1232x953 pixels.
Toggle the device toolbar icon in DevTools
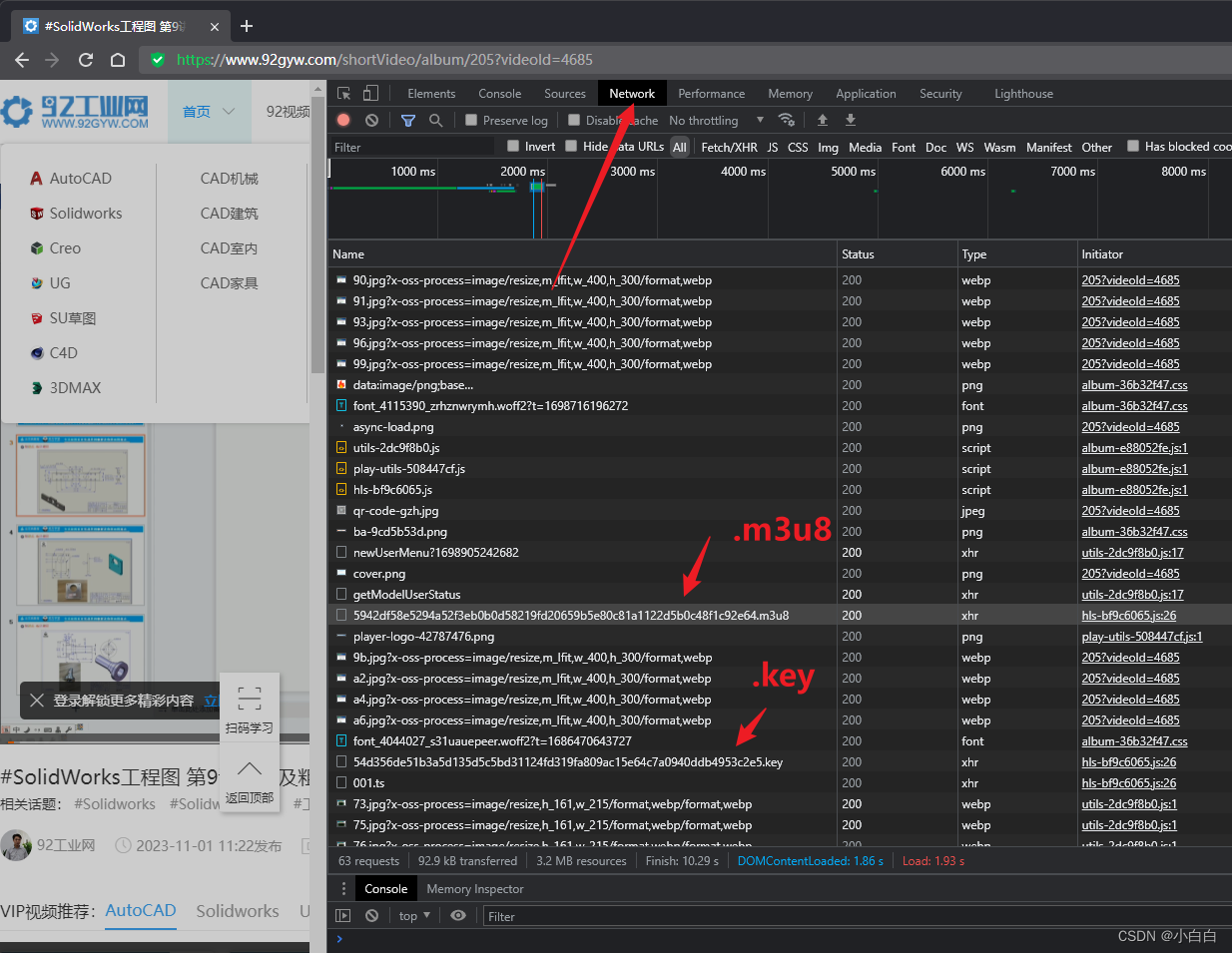coord(370,94)
